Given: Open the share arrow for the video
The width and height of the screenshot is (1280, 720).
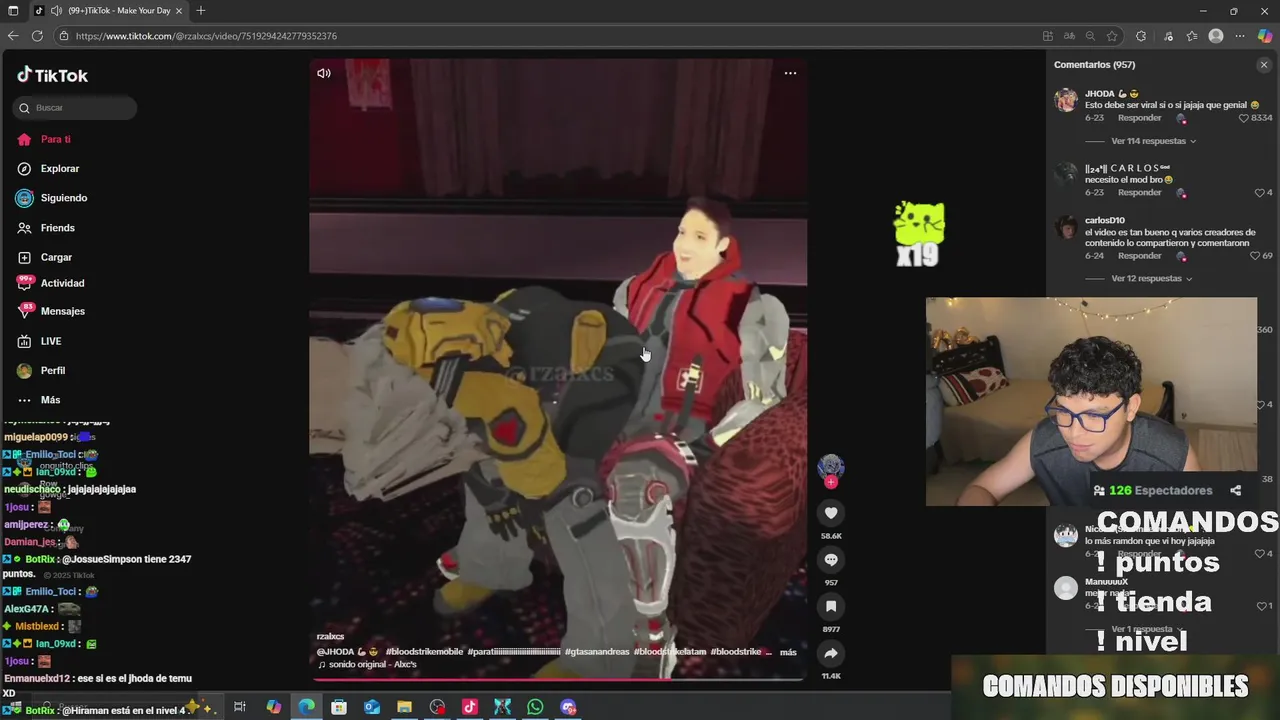Looking at the screenshot, I should (x=831, y=653).
